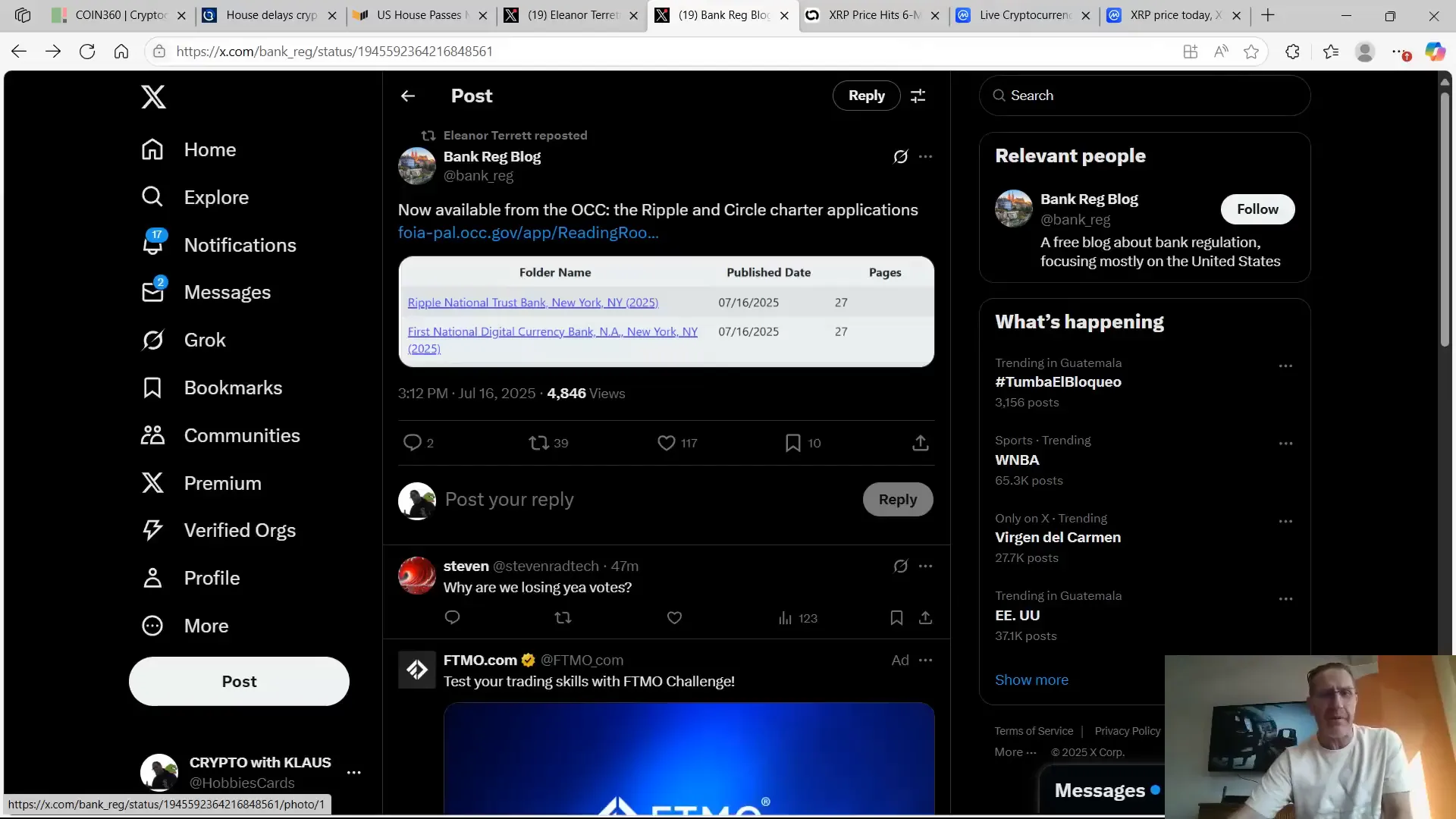1456x819 pixels.
Task: Open Explore from the sidebar
Action: (195, 197)
